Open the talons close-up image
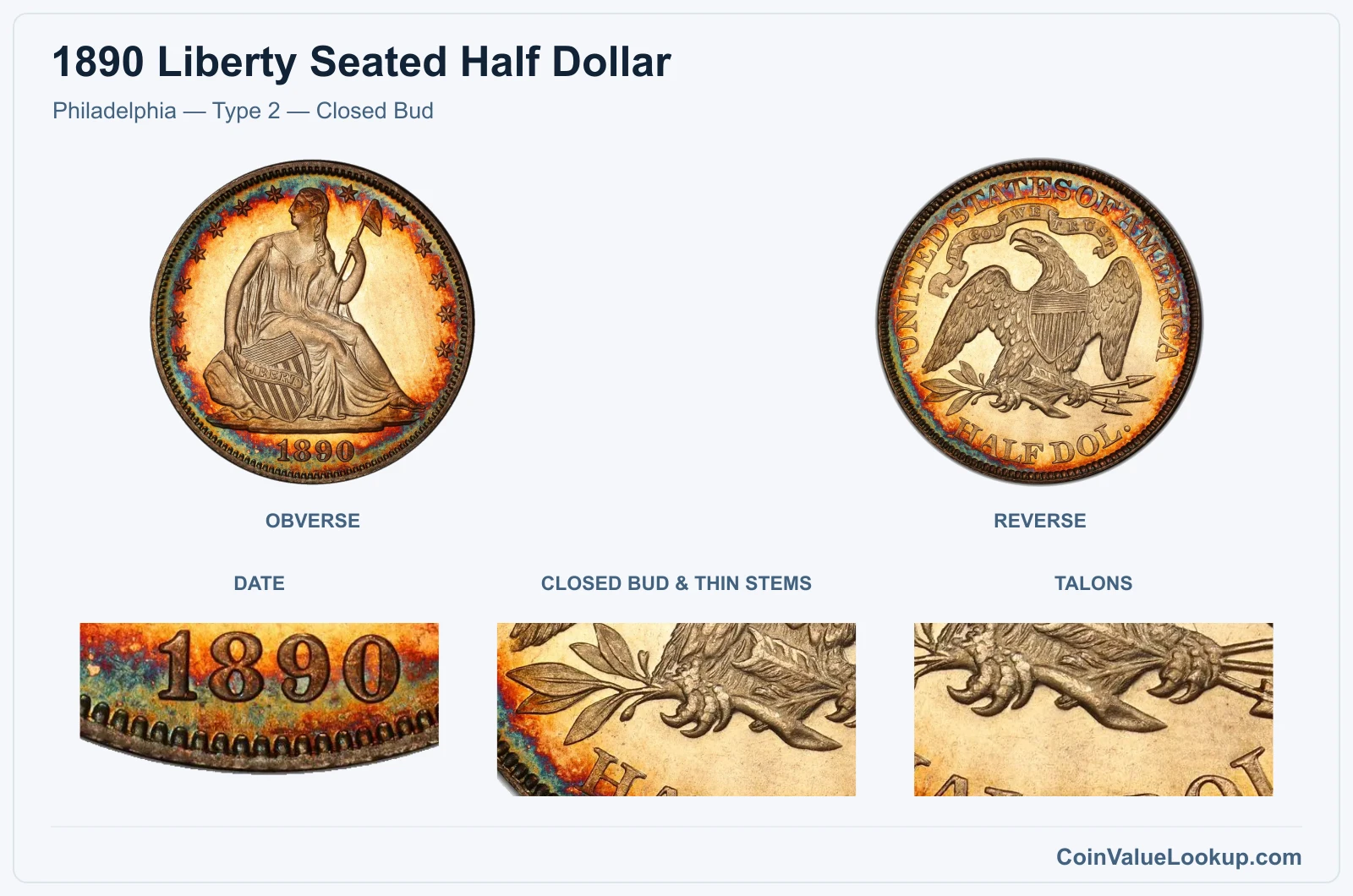This screenshot has width=1353, height=896. [1093, 709]
